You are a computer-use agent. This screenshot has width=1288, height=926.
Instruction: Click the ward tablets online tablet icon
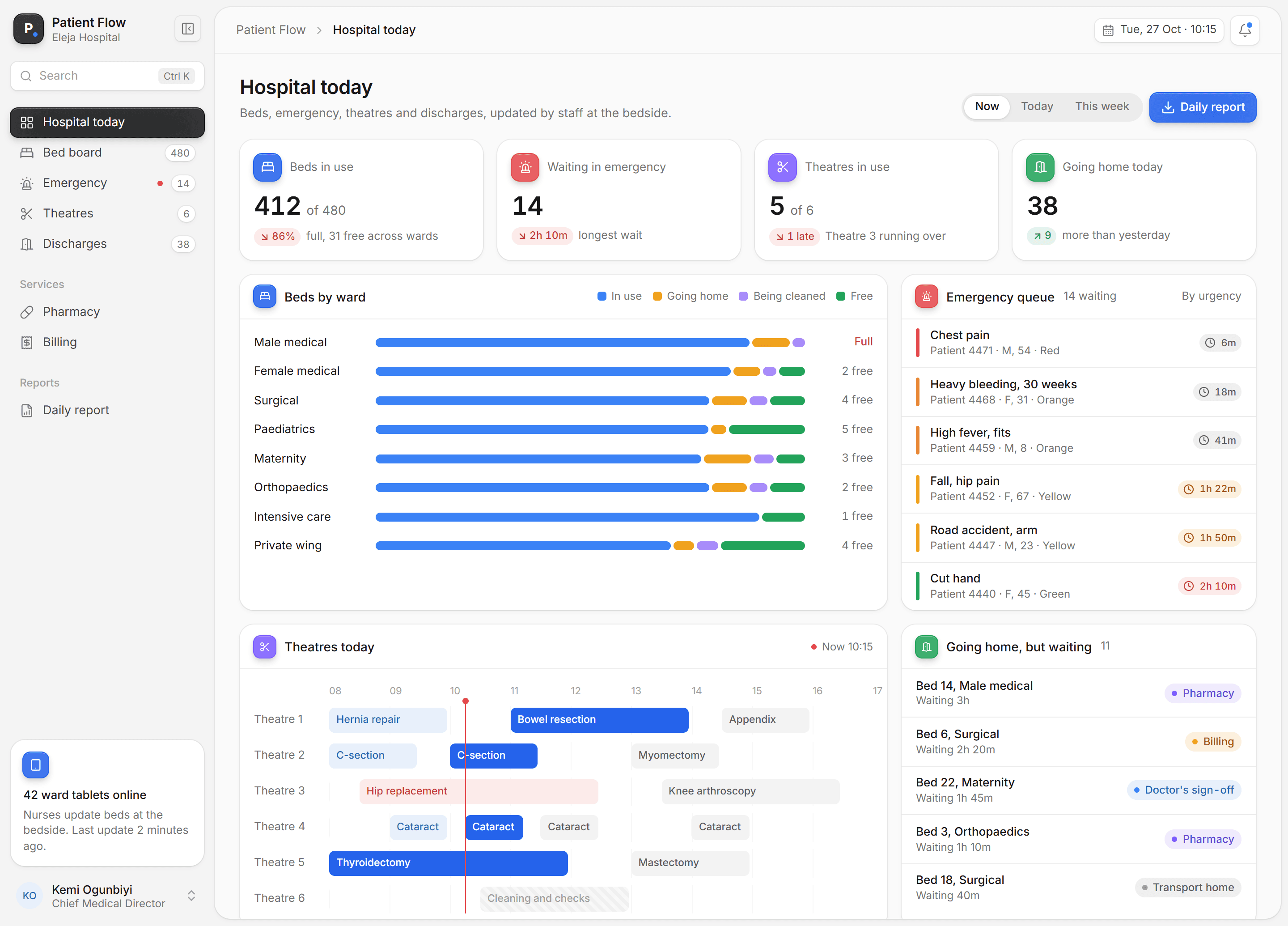click(36, 765)
